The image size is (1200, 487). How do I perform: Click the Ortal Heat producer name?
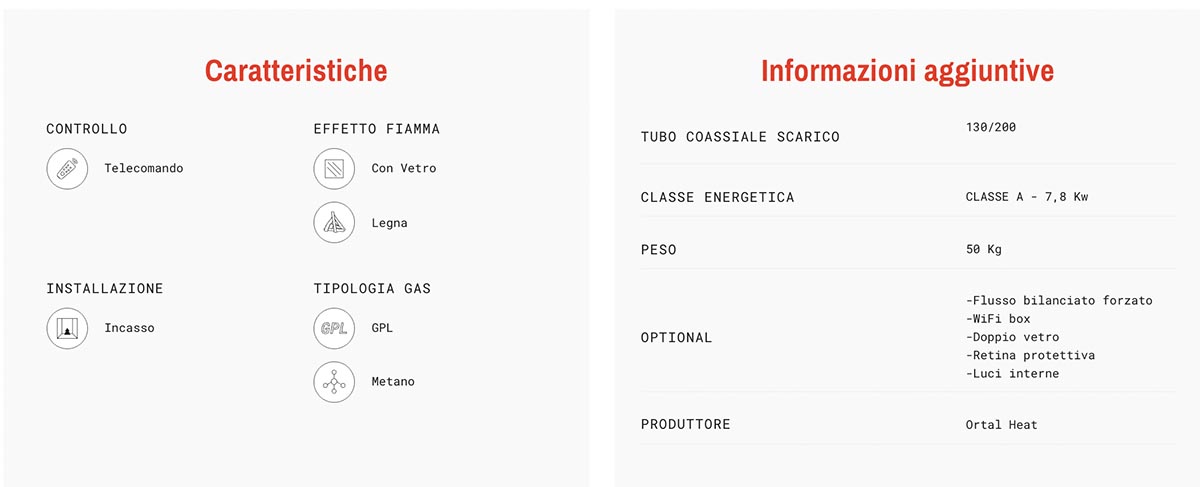click(x=1002, y=425)
